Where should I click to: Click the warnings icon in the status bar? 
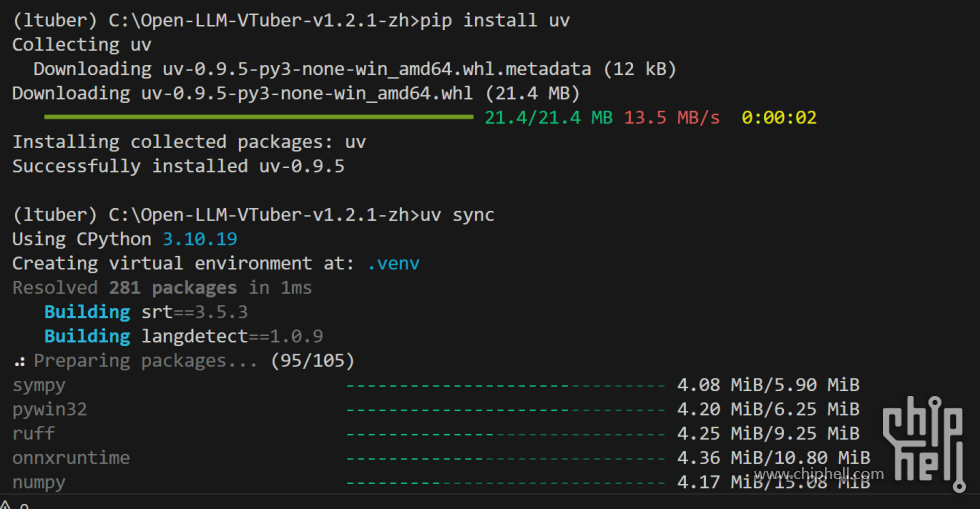[8, 503]
